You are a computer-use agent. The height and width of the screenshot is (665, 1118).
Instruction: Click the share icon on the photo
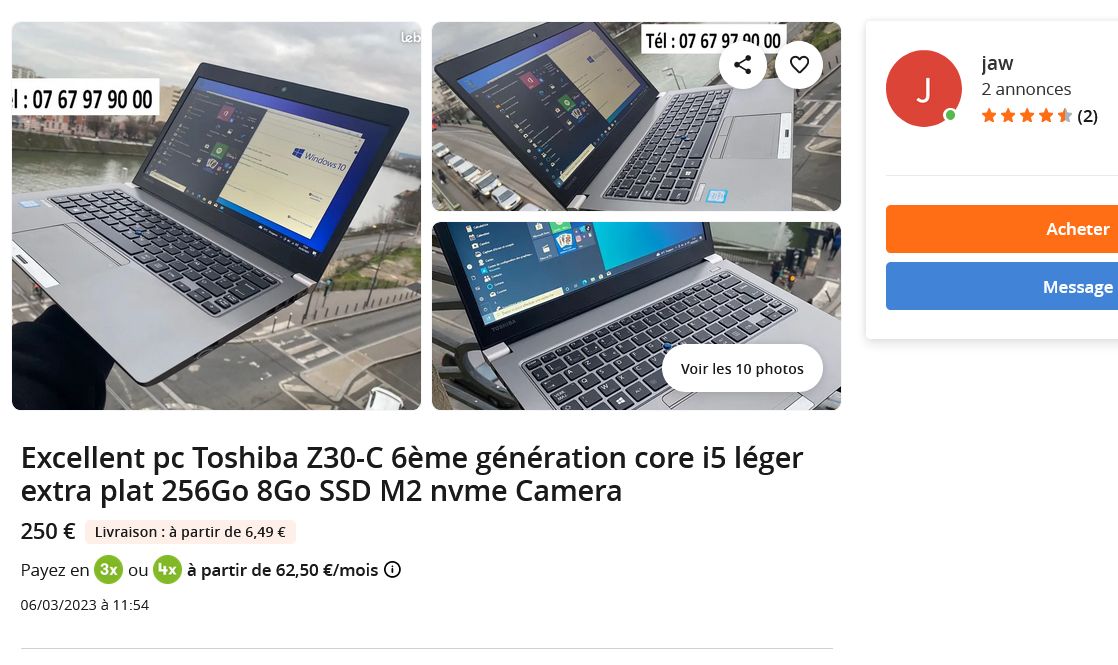[x=742, y=65]
